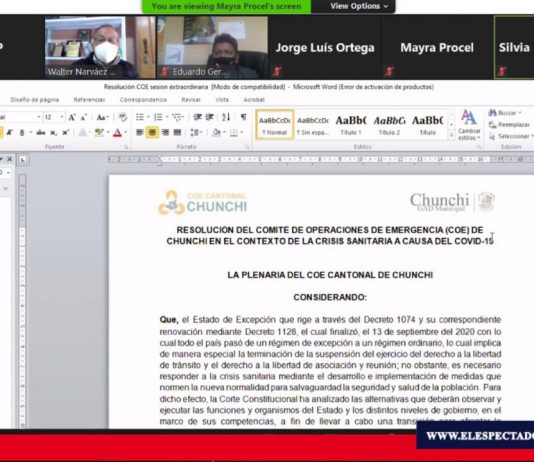
Task: Click Reemplazar in the Edición group
Action: point(509,125)
